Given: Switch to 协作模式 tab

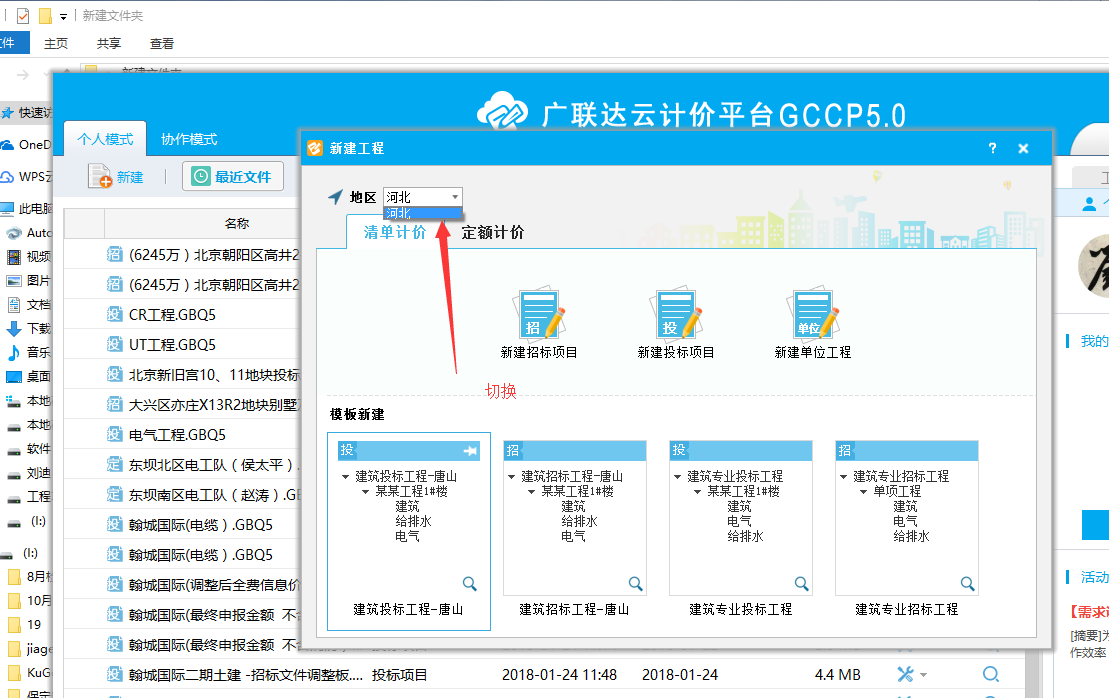Looking at the screenshot, I should [x=189, y=139].
